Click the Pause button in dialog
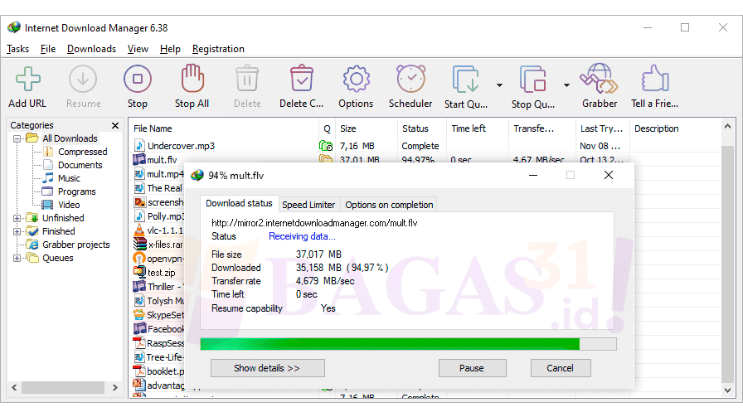The height and width of the screenshot is (418, 743). 470,368
